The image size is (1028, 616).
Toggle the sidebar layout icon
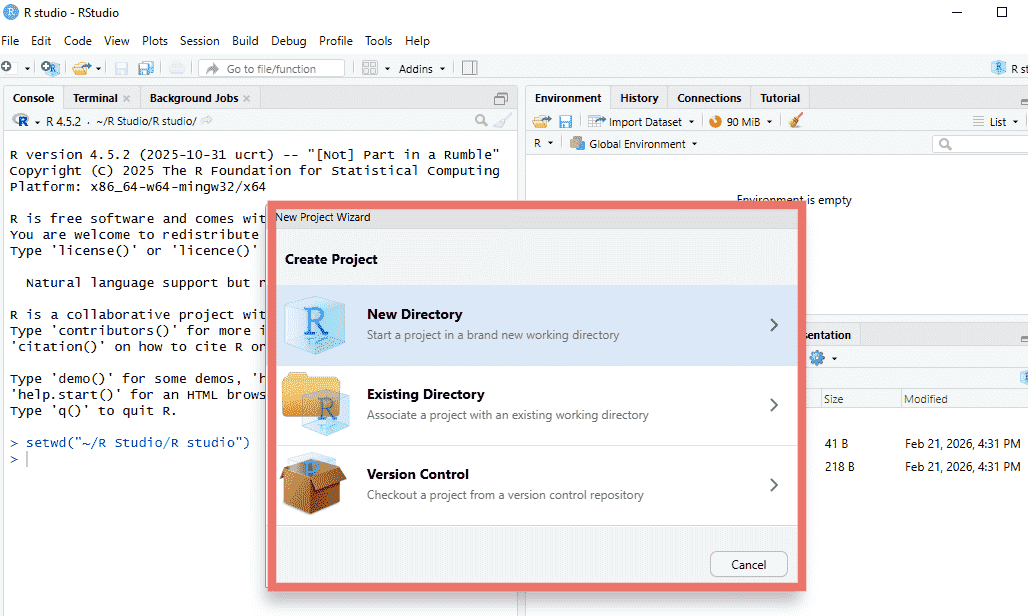point(469,68)
